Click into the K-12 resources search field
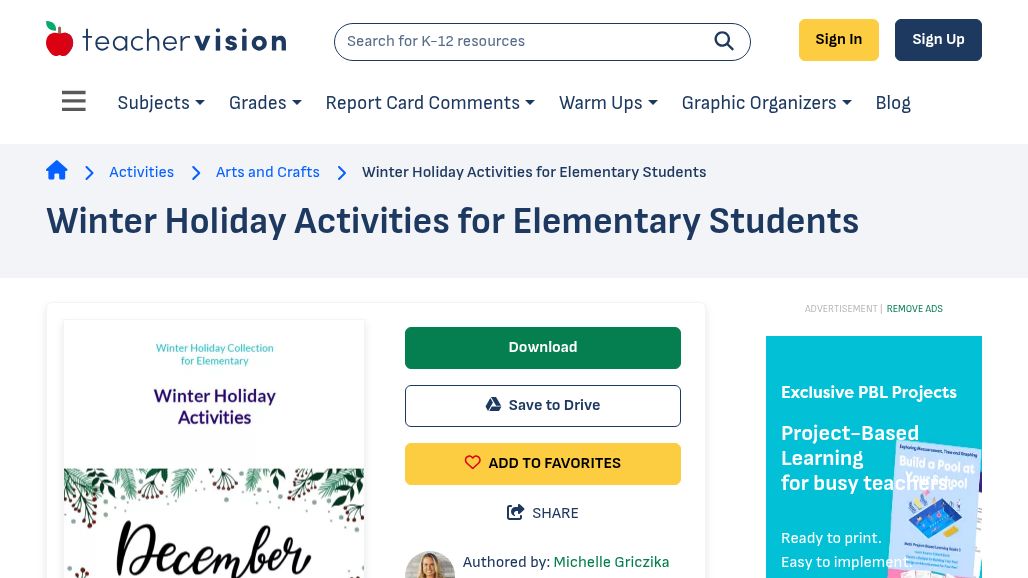The width and height of the screenshot is (1028, 578). click(x=520, y=41)
